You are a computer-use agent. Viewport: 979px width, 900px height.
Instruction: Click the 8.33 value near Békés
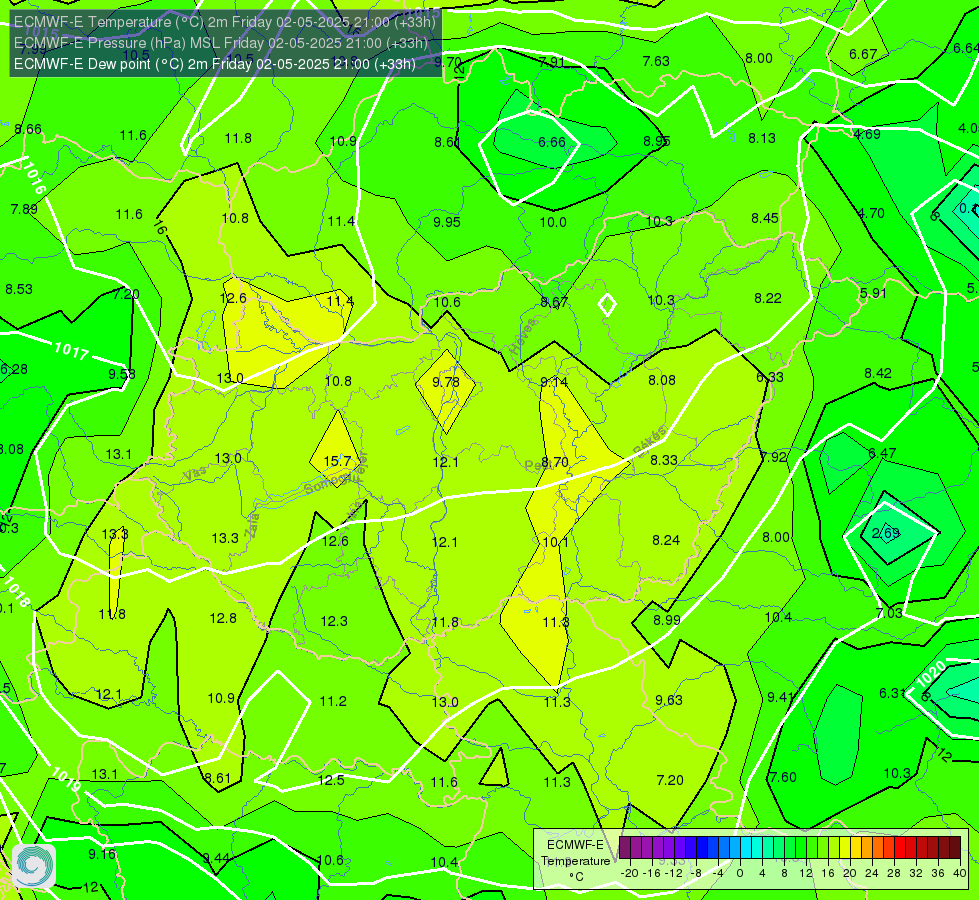click(664, 460)
